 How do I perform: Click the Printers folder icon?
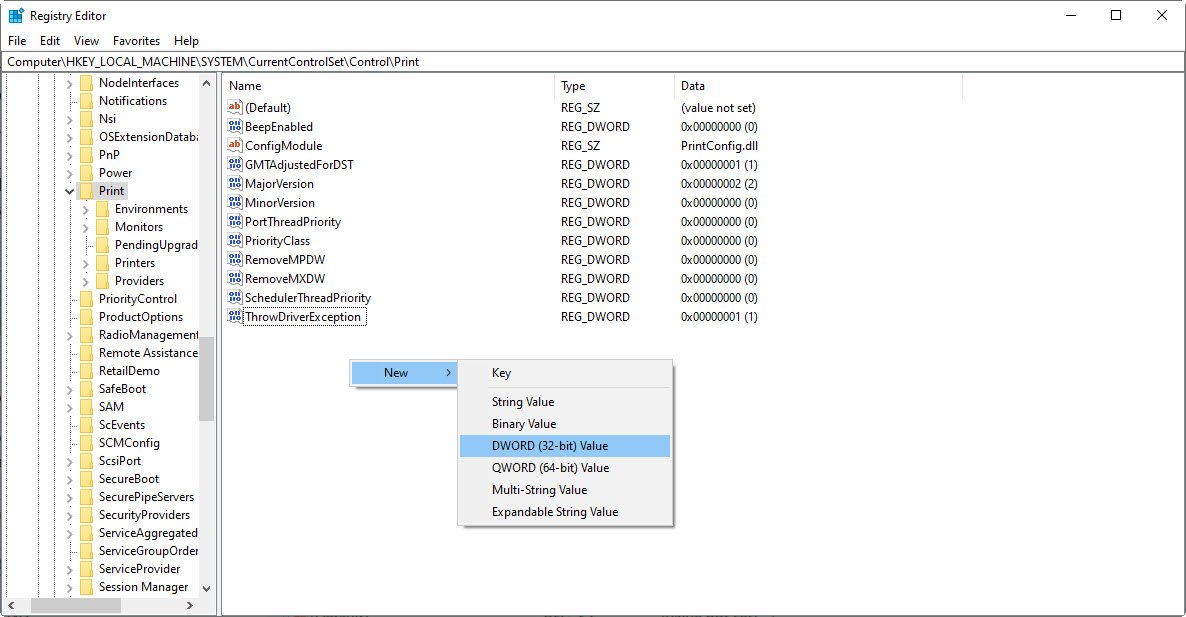click(102, 263)
